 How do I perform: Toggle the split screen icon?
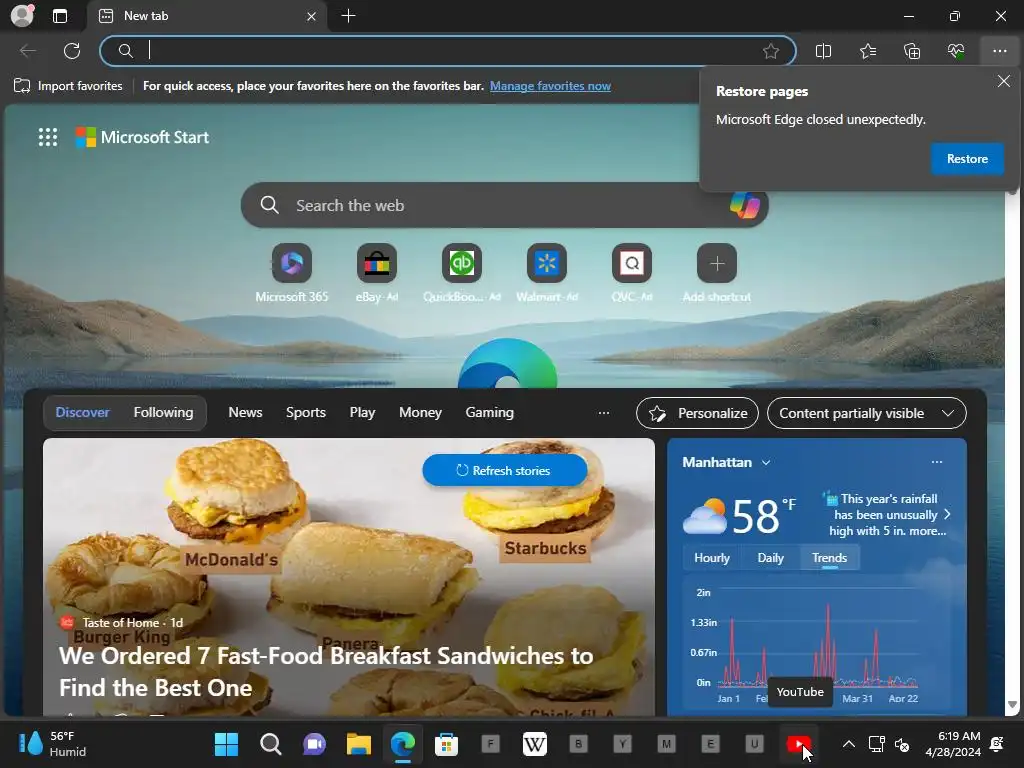click(824, 51)
